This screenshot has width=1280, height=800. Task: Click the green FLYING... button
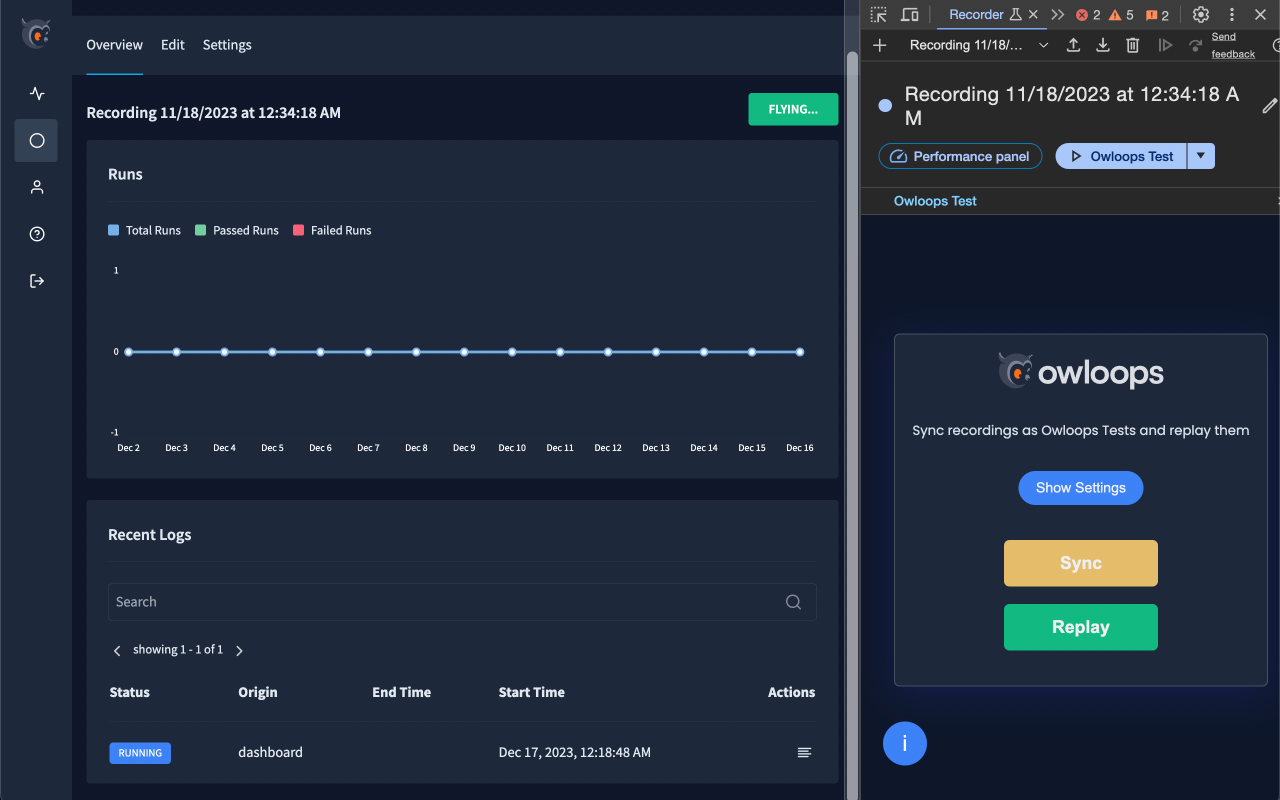point(793,109)
